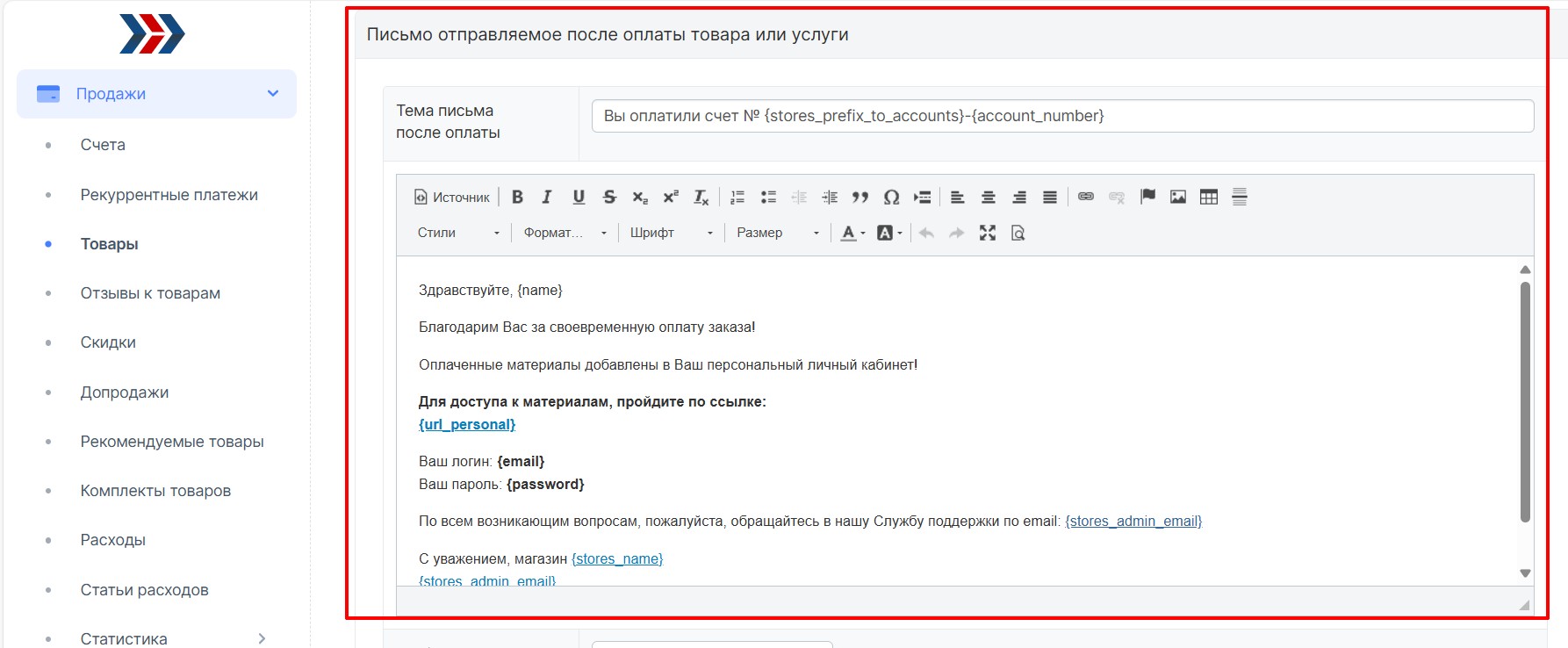The width and height of the screenshot is (1568, 648).
Task: Apply italic formatting in editor toolbar
Action: (x=547, y=197)
